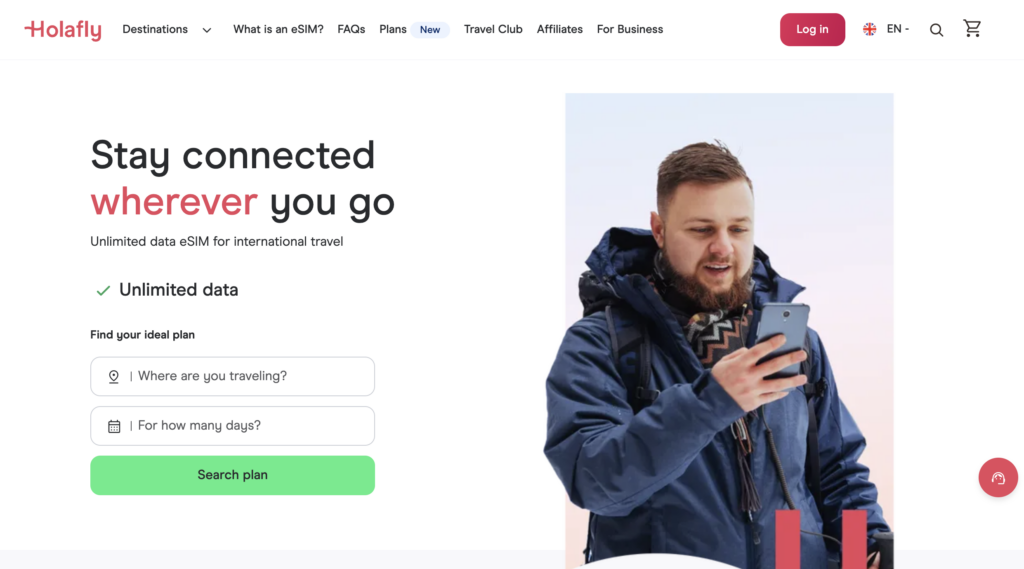Viewport: 1024px width, 569px height.
Task: Open the EN language selector
Action: [x=897, y=29]
